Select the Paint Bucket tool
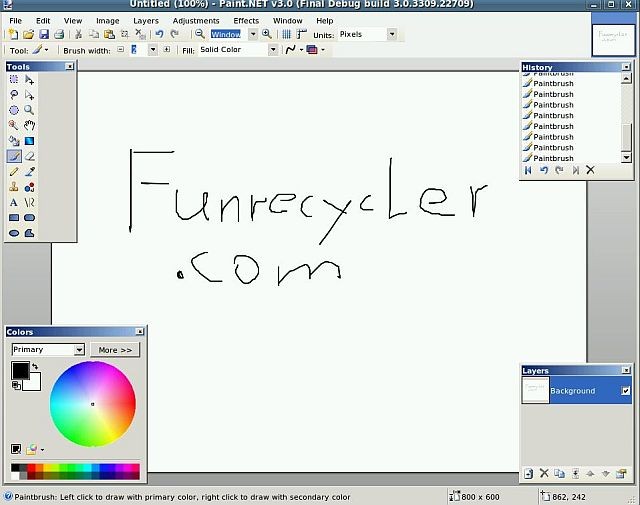 14,141
